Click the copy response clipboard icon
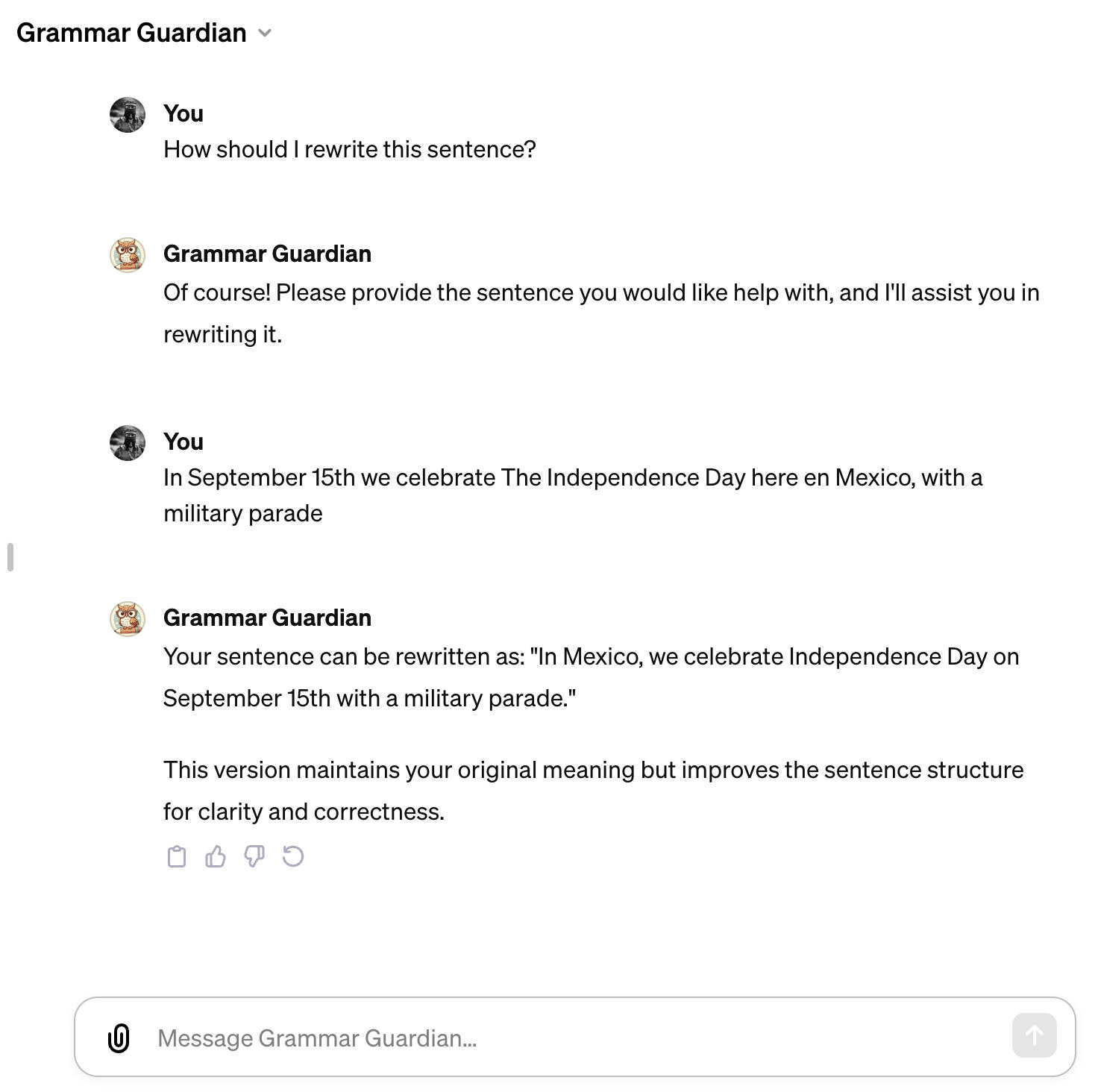Viewport: 1098px width, 1092px height. (177, 856)
